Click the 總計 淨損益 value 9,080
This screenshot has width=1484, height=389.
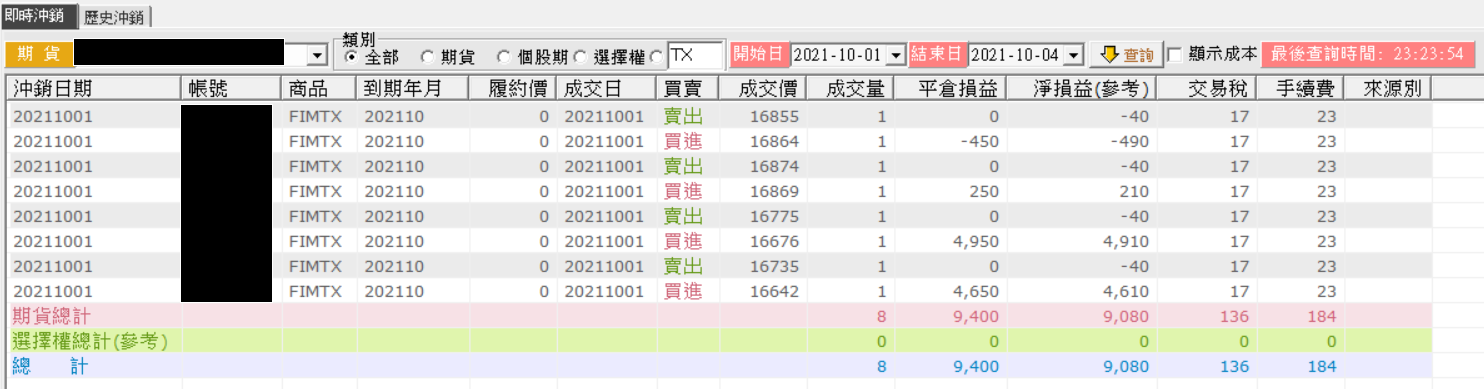tap(1127, 366)
